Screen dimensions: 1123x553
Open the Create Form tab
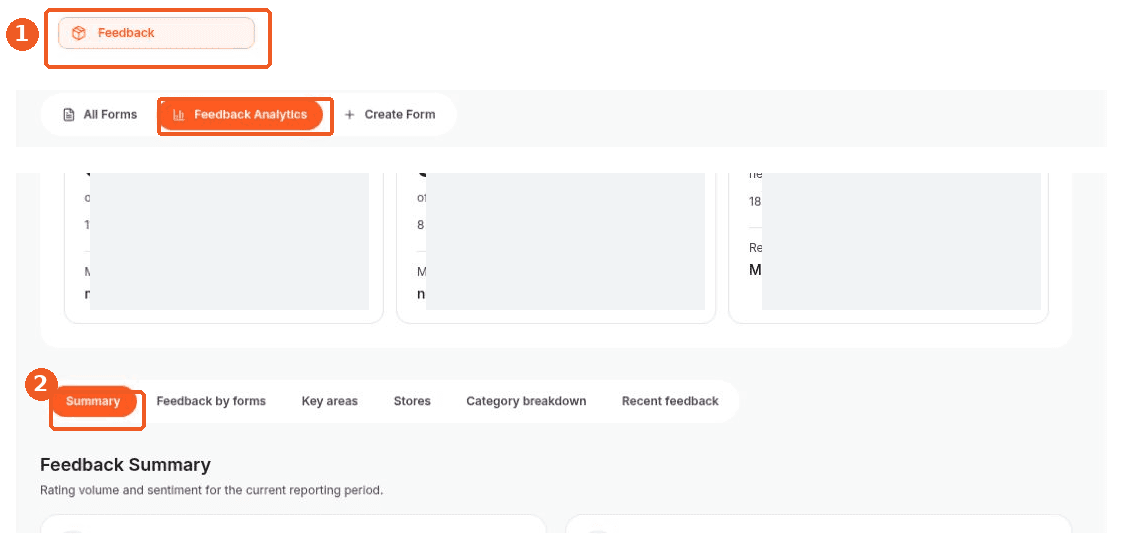tap(390, 115)
